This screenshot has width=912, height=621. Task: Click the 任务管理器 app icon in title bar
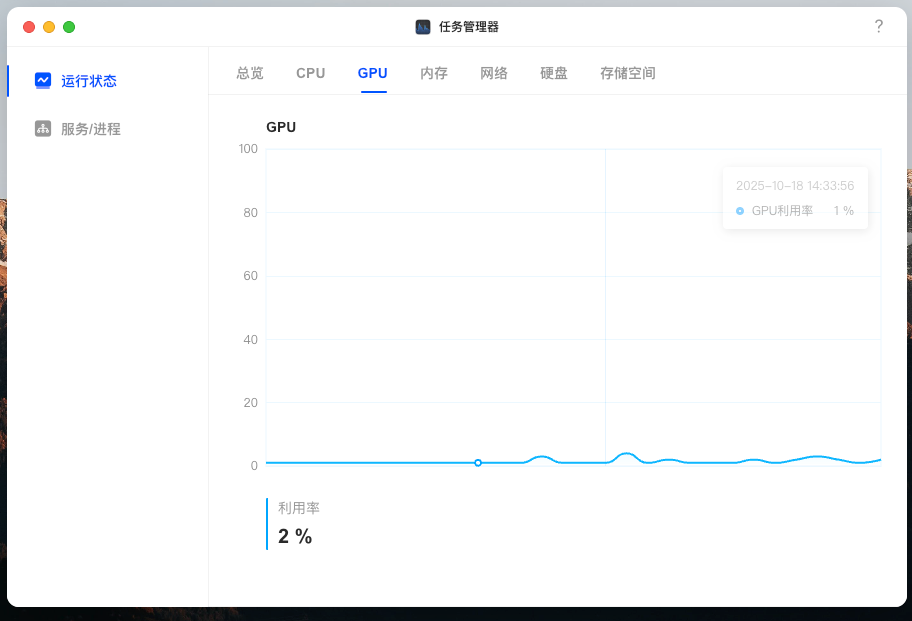pyautogui.click(x=423, y=27)
